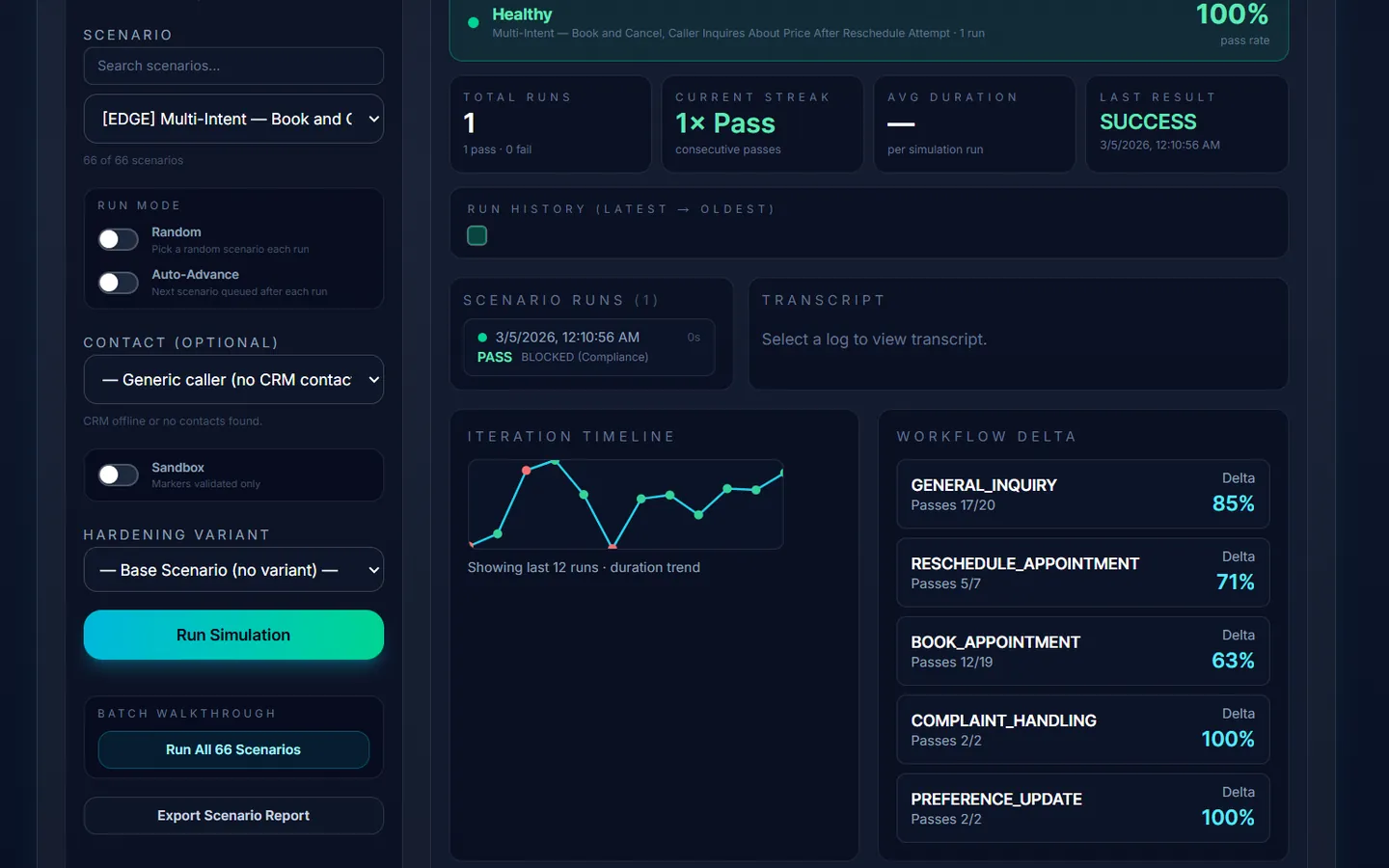1389x868 pixels.
Task: Enable the Auto-Advance switch
Action: point(119,282)
